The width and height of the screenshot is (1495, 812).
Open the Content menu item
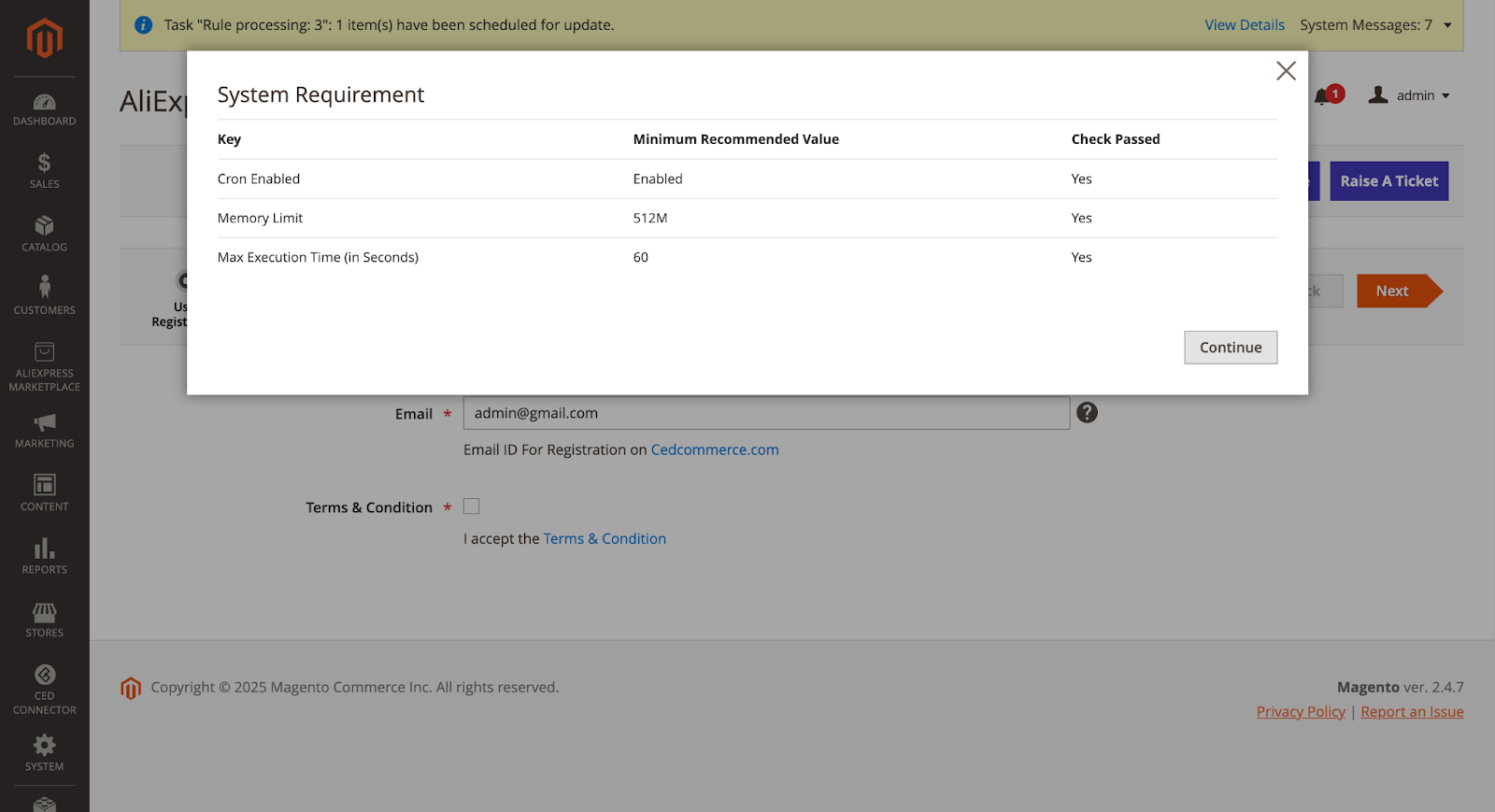44,492
